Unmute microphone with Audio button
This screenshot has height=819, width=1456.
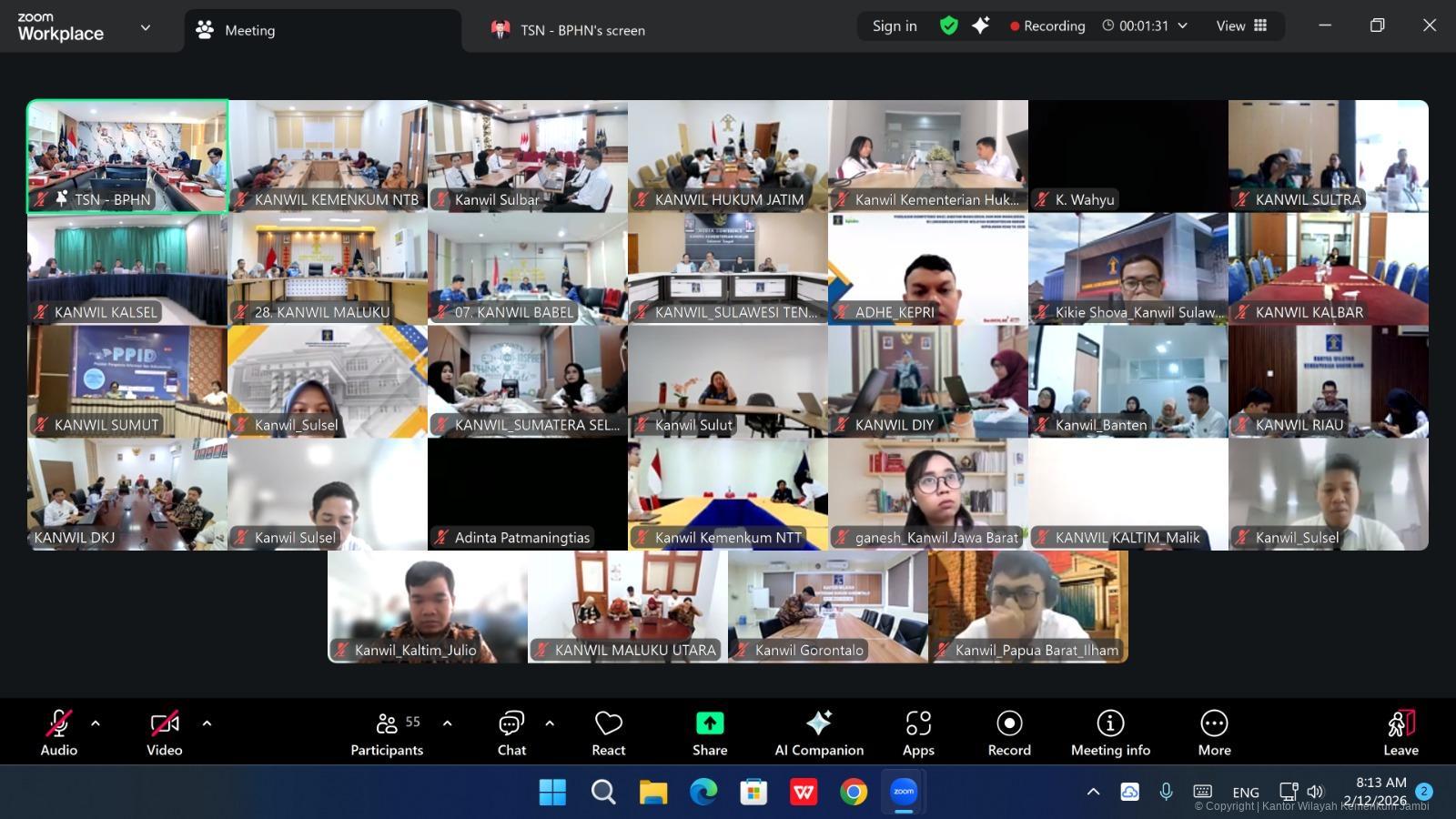(59, 732)
